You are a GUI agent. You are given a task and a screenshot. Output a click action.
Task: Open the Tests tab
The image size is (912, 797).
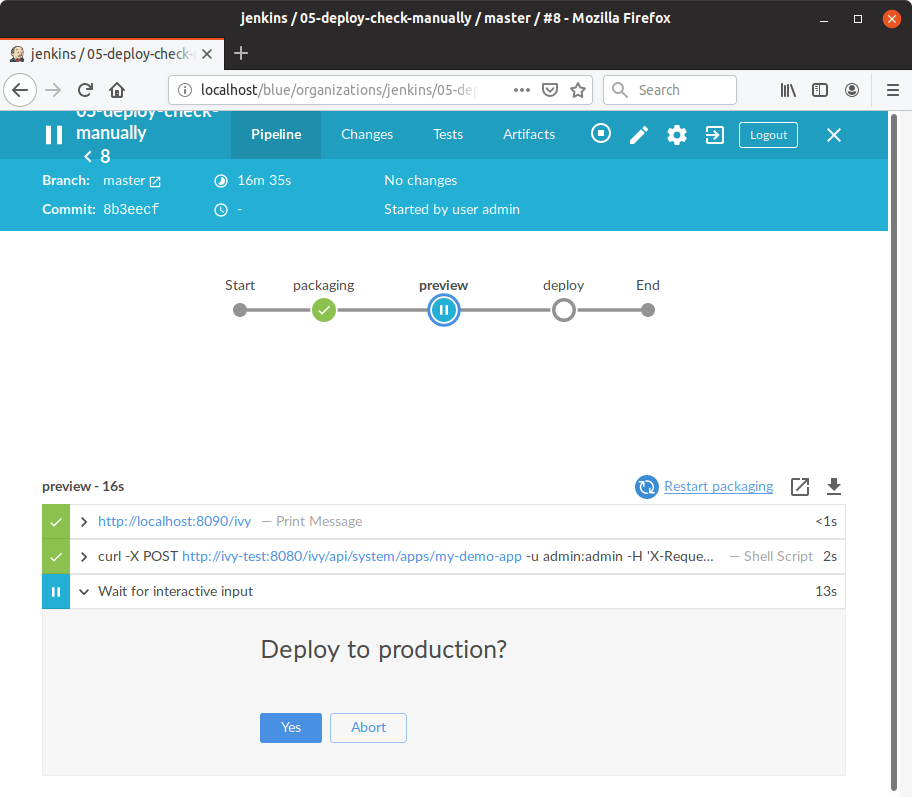[448, 134]
